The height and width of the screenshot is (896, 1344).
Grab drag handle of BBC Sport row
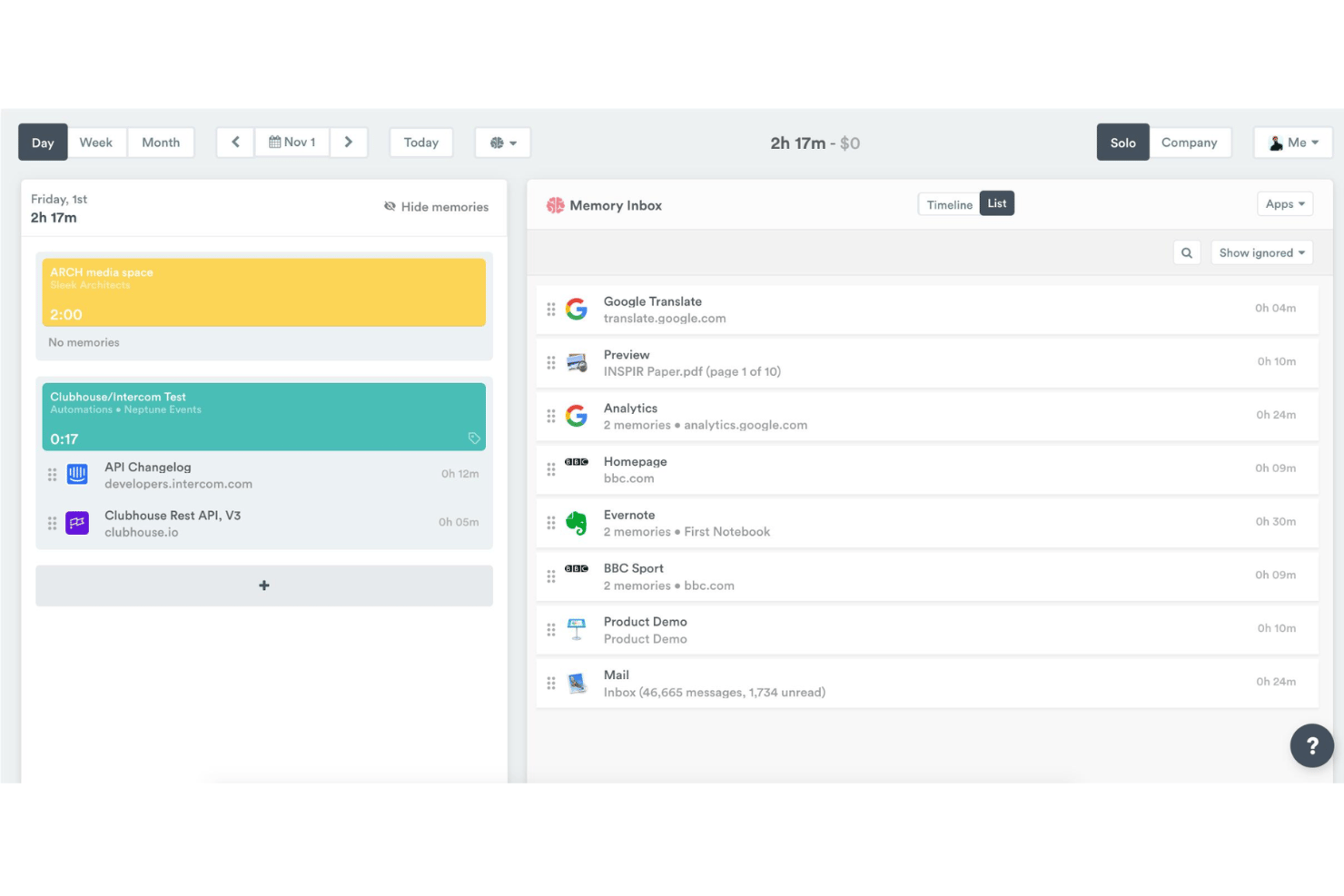551,576
